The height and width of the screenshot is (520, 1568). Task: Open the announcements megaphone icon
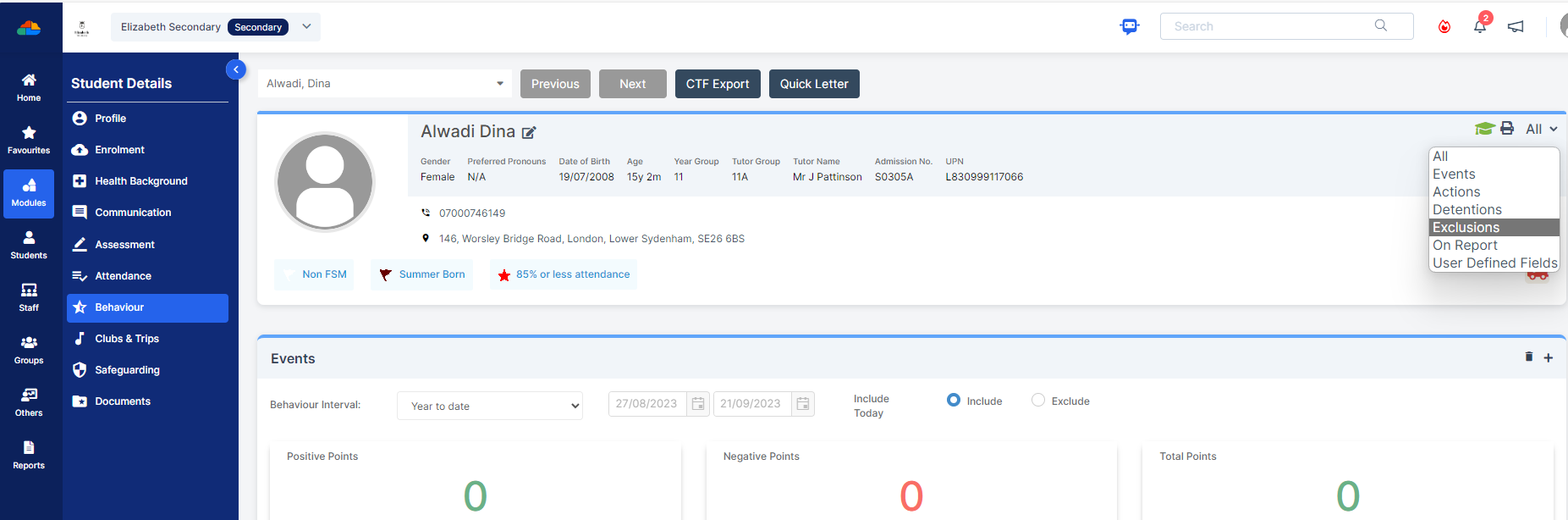click(x=1516, y=27)
